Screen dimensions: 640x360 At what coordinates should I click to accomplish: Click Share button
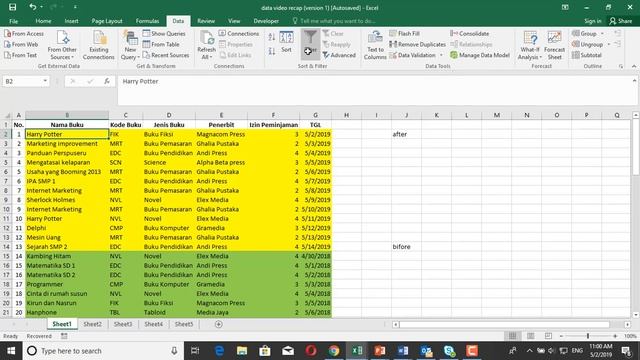[621, 21]
